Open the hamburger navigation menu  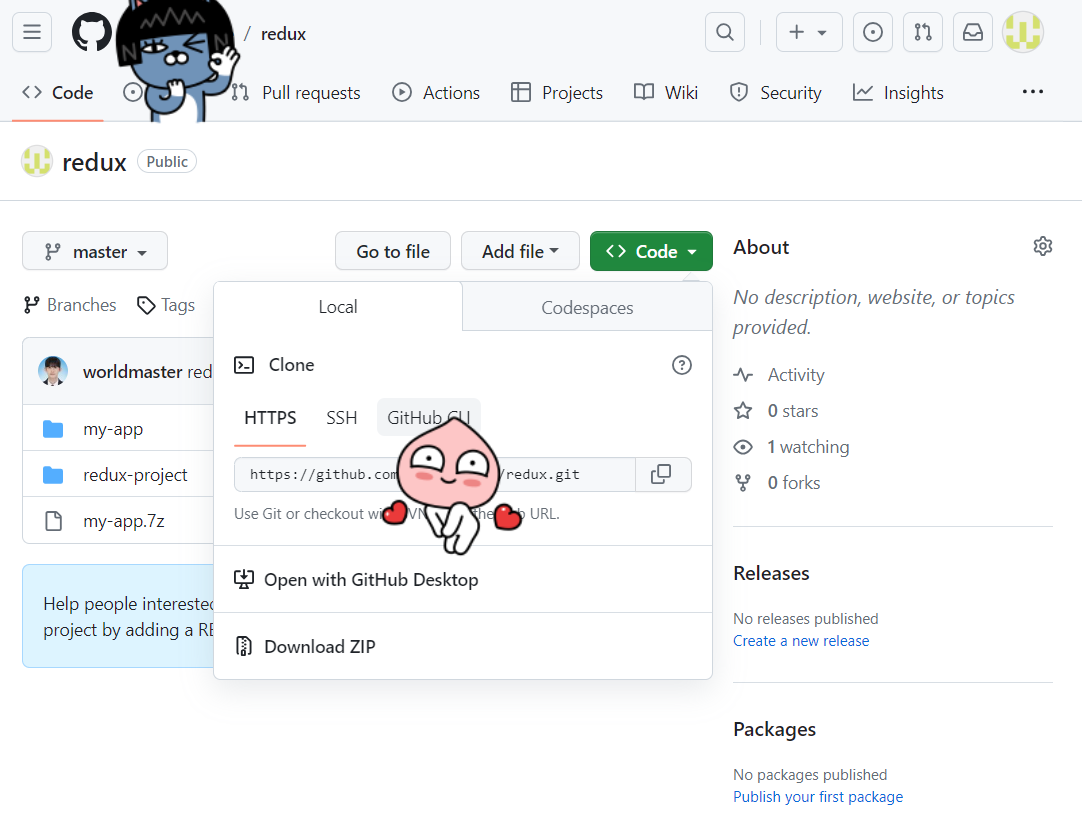point(32,32)
